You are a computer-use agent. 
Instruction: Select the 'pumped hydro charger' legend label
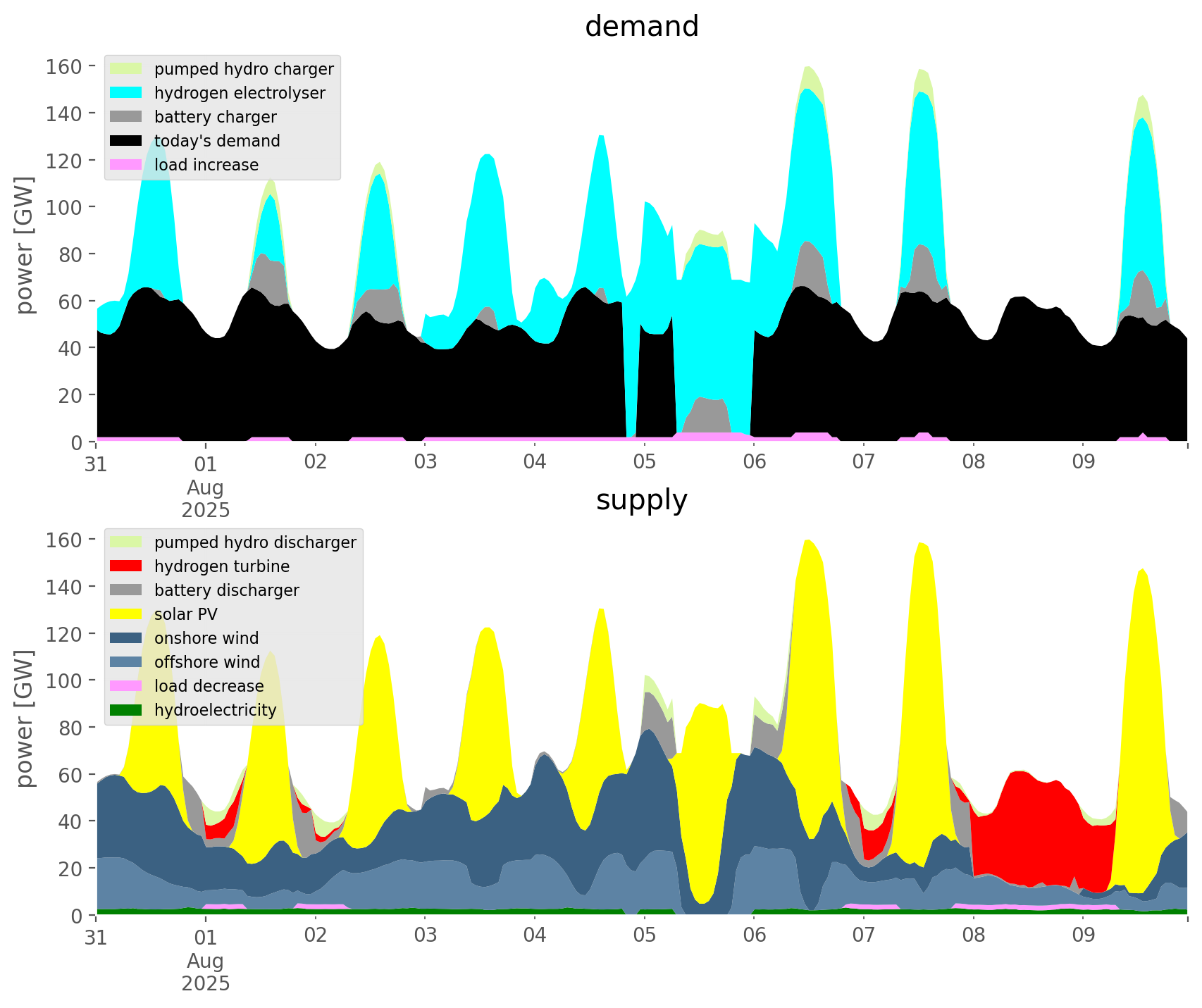click(244, 69)
